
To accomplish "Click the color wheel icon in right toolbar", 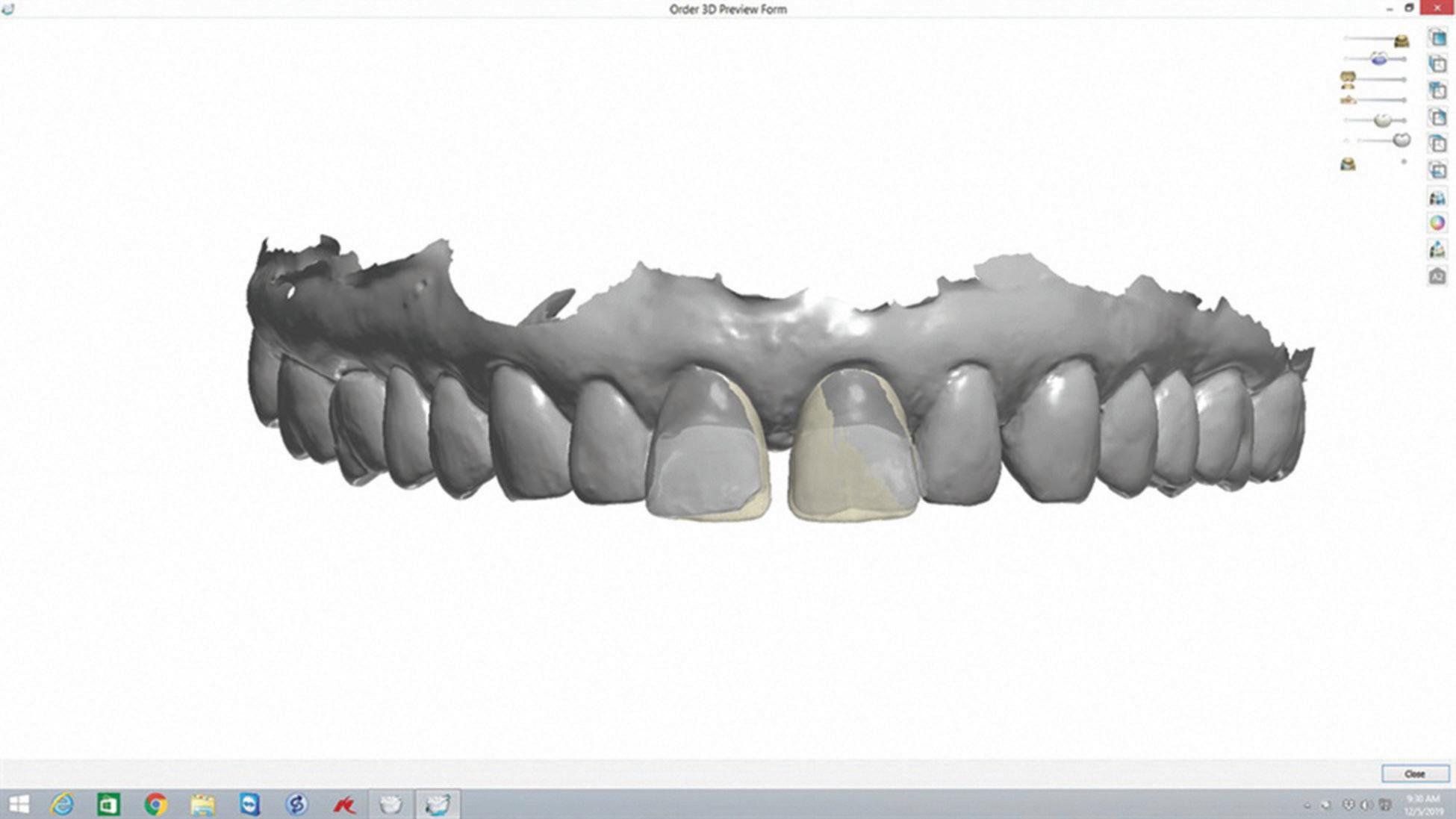I will pyautogui.click(x=1437, y=223).
